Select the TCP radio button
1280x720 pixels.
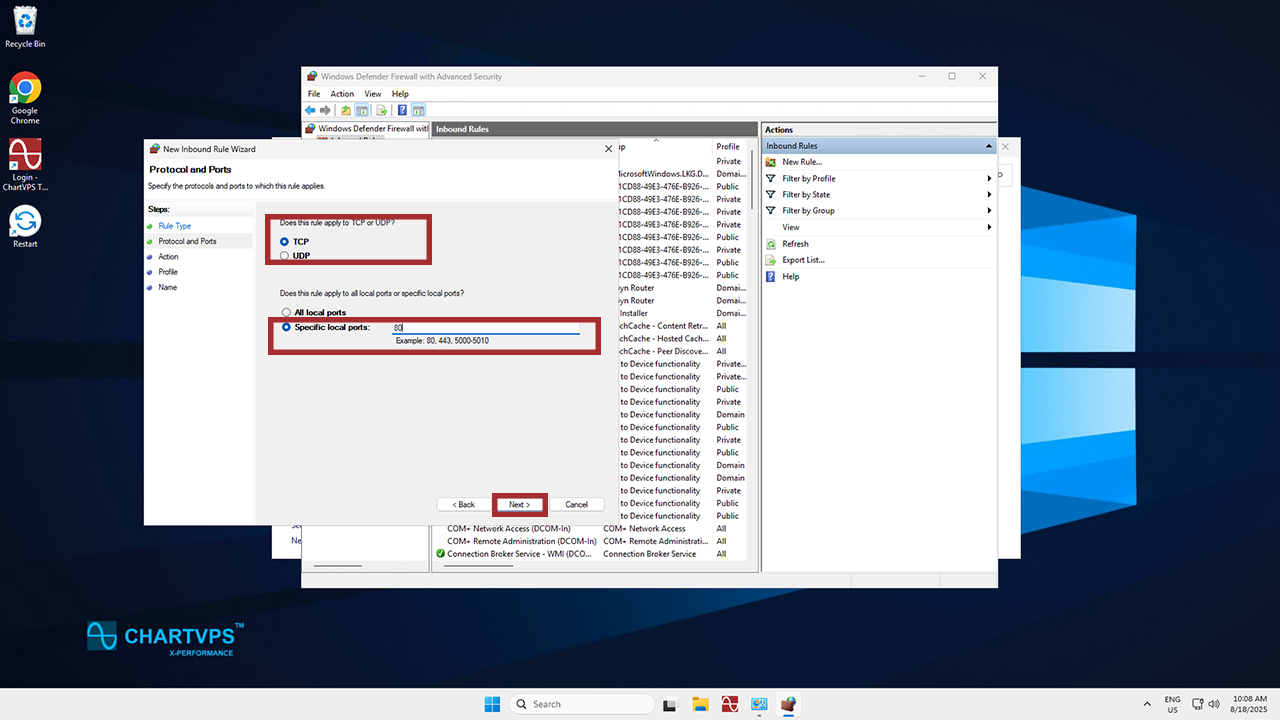[285, 242]
